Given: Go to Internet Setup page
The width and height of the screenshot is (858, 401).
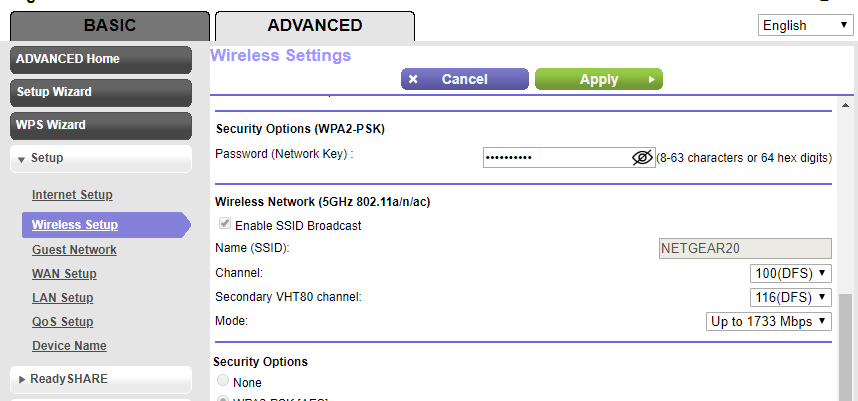Looking at the screenshot, I should click(72, 195).
